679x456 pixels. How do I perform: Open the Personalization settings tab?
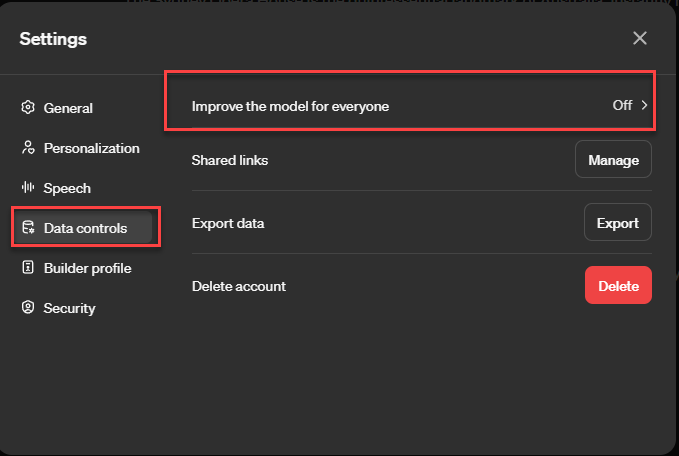(91, 148)
